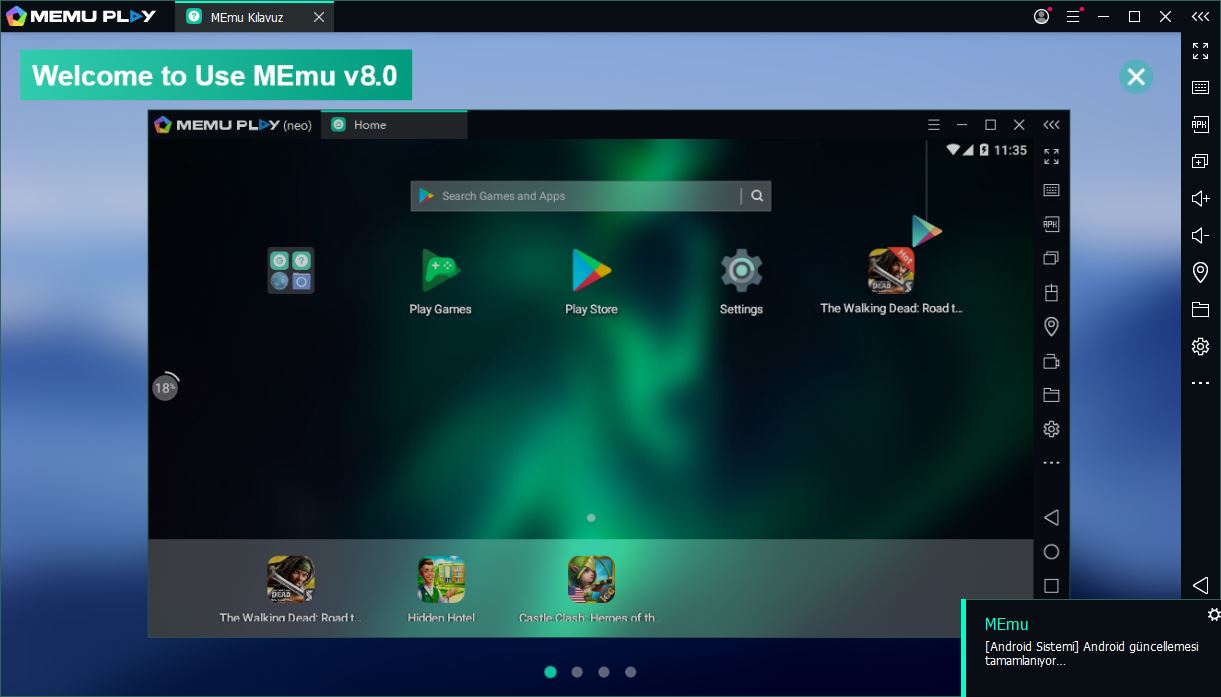Image resolution: width=1221 pixels, height=697 pixels.
Task: Close the Welcome to Use MEmu guide overlay
Action: [1135, 76]
